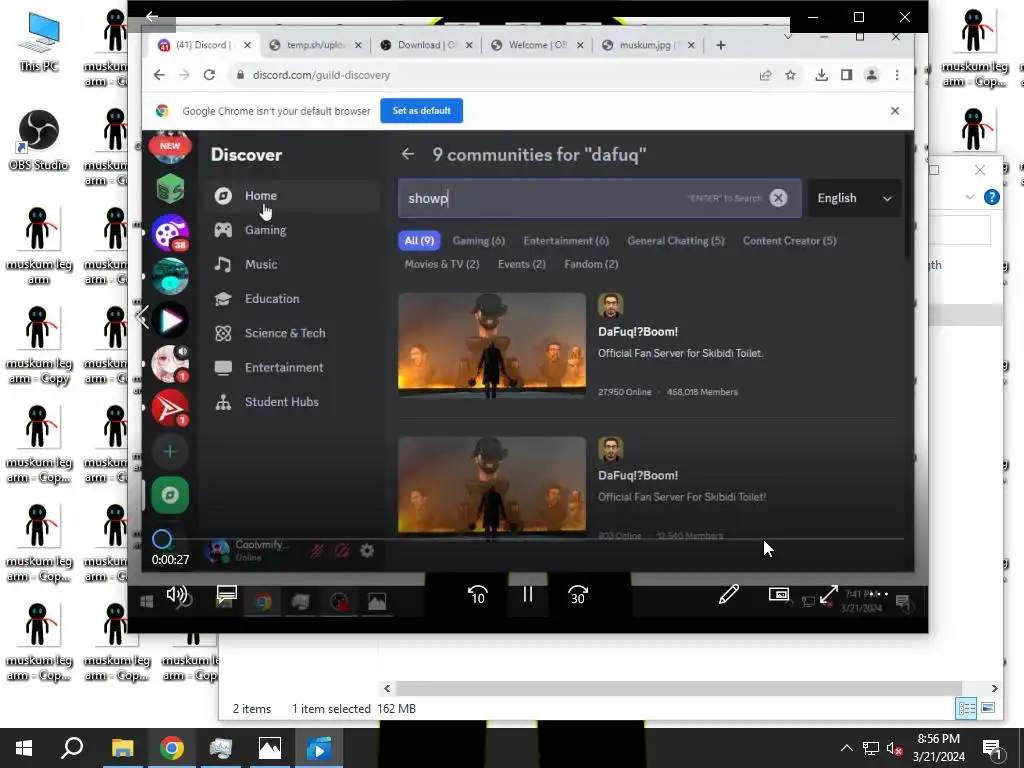The image size is (1024, 768).
Task: Open Windows taskbar search
Action: click(72, 748)
